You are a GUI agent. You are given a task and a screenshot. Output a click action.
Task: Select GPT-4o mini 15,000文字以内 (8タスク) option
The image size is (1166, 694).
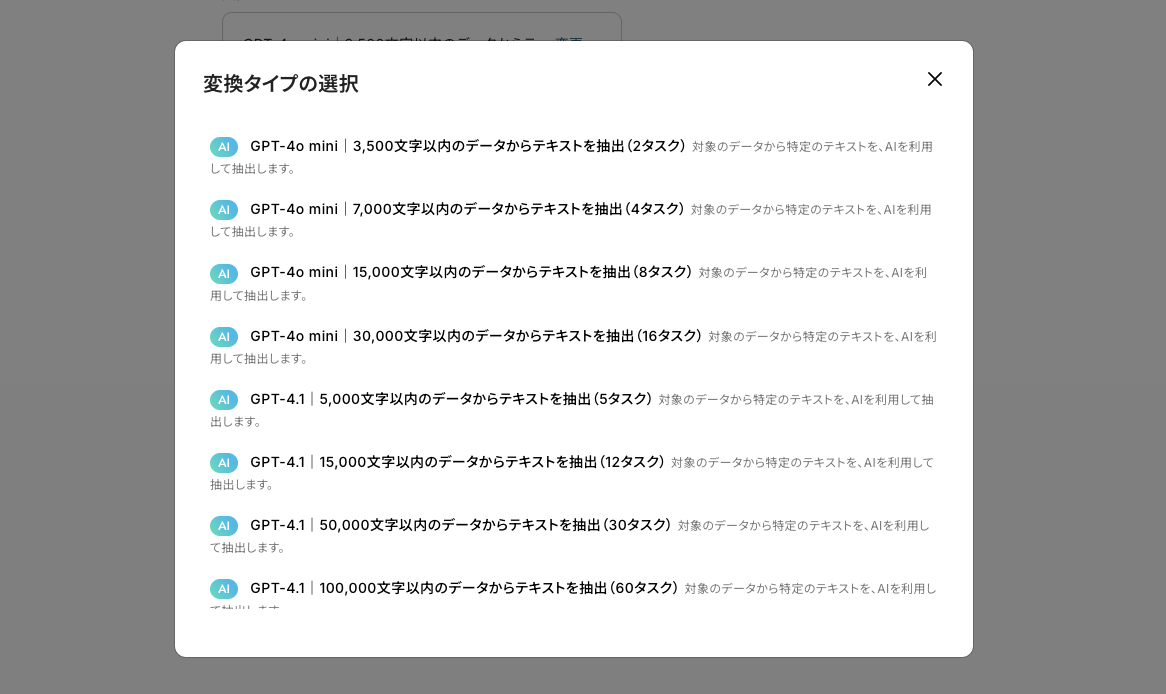pos(573,283)
